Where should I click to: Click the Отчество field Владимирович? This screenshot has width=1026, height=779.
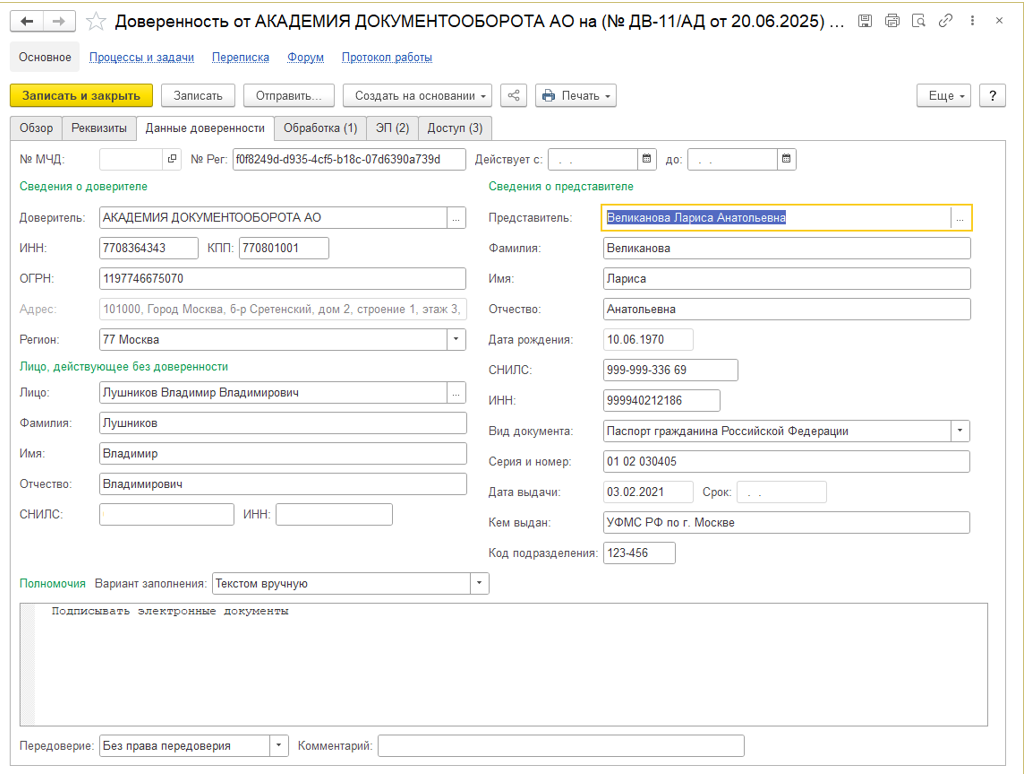point(283,484)
